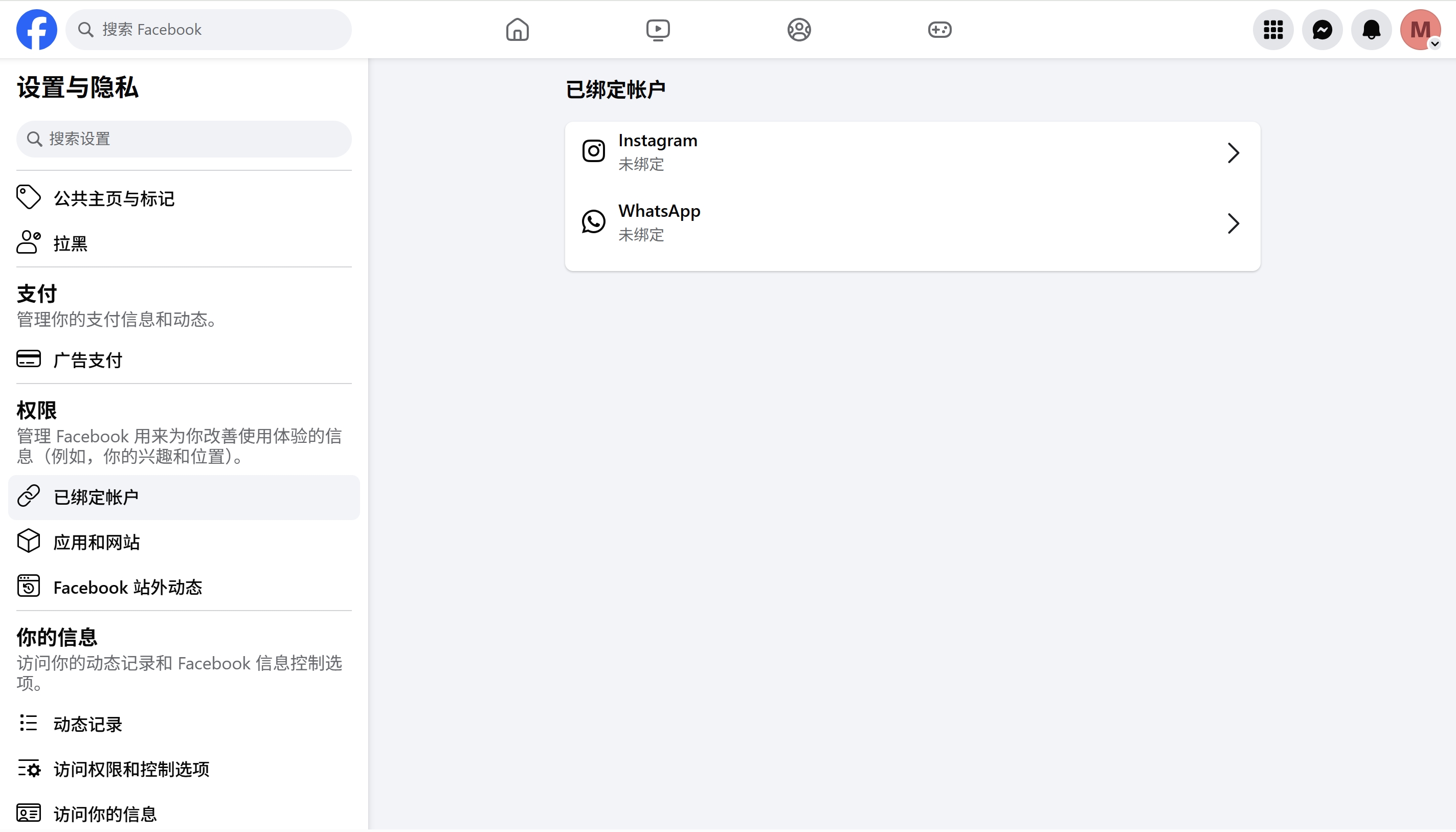Open the Facebook home logo
The width and height of the screenshot is (1456, 832).
click(37, 29)
